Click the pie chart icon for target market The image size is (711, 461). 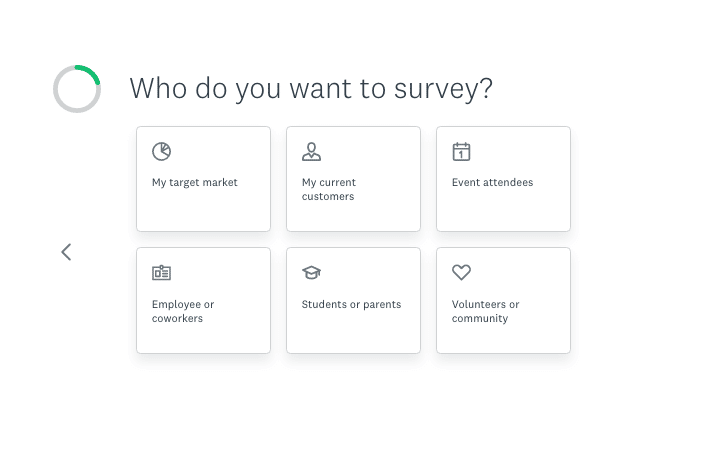161,151
